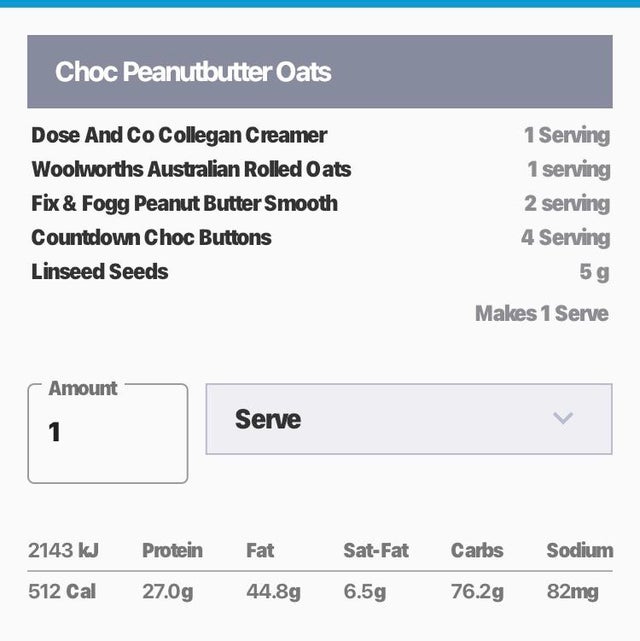Tap the 2143 kJ energy value
The width and height of the screenshot is (640, 641).
tap(63, 550)
